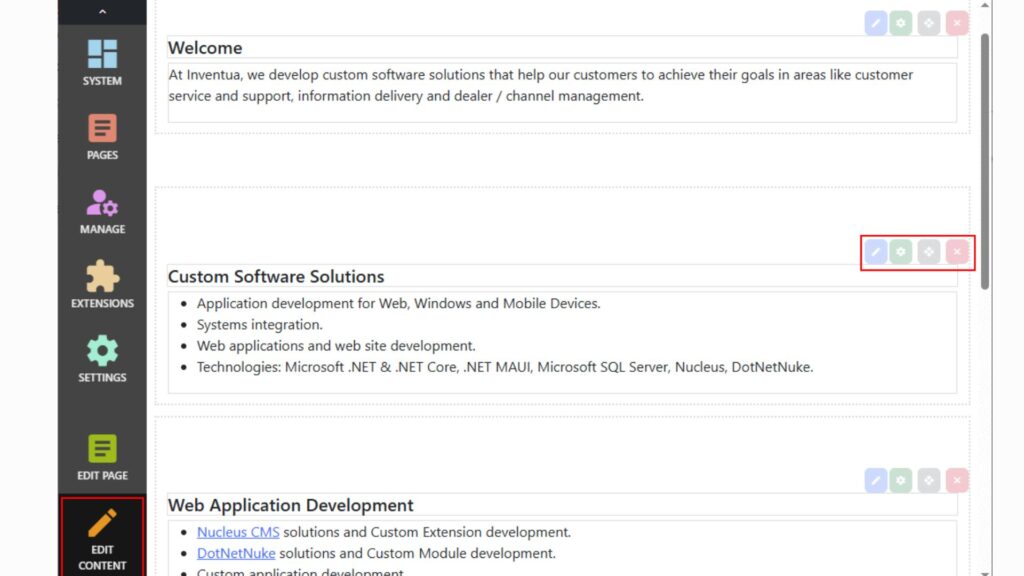The width and height of the screenshot is (1024, 576).
Task: Edit the Web Application Development module
Action: (876, 480)
